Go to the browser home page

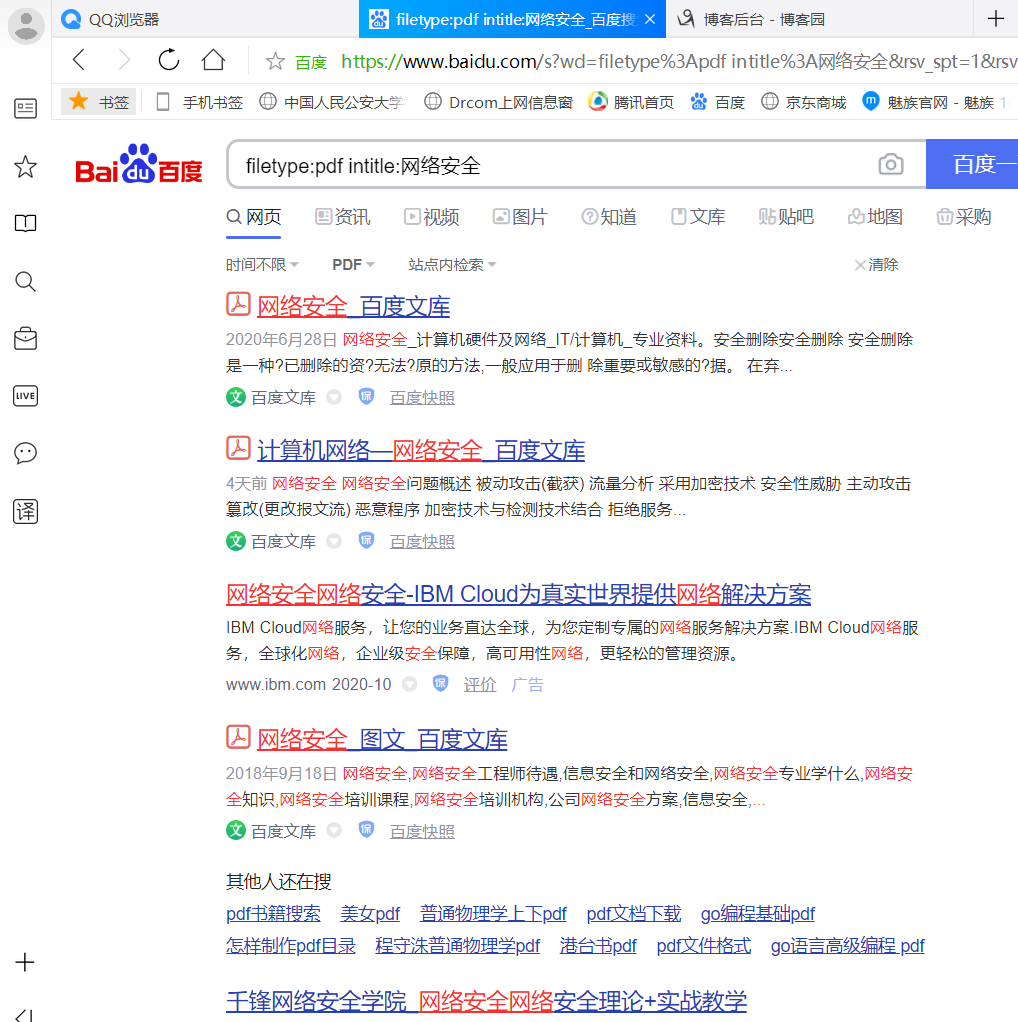click(213, 60)
